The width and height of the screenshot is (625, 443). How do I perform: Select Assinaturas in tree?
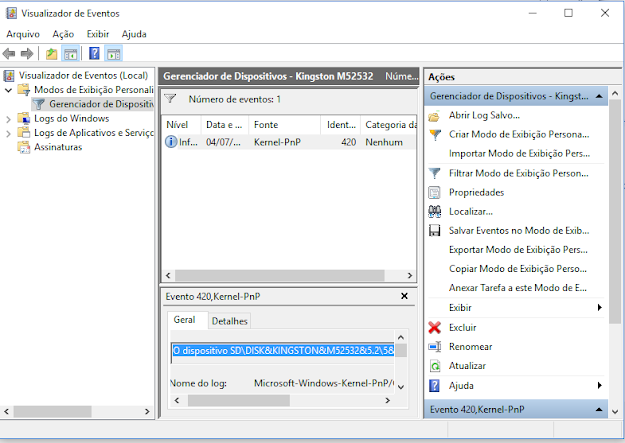[x=58, y=147]
